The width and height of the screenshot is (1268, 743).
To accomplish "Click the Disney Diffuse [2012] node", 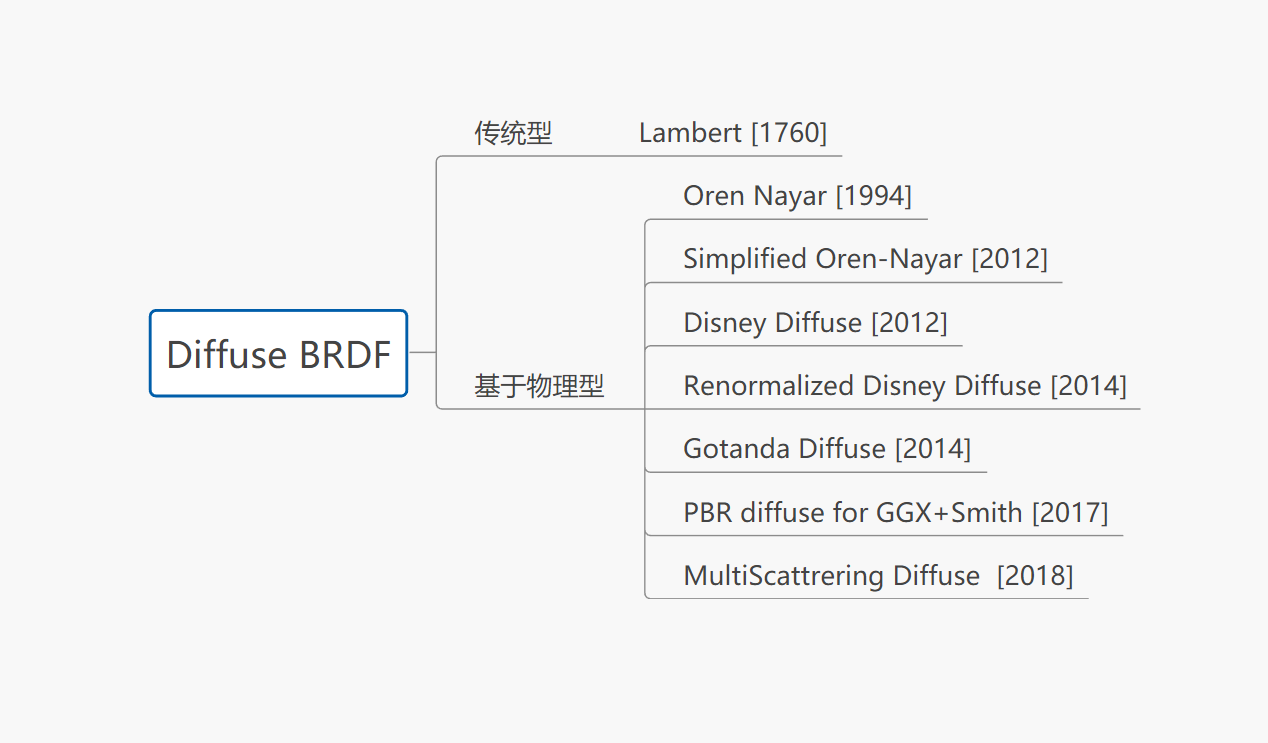I will coord(815,323).
